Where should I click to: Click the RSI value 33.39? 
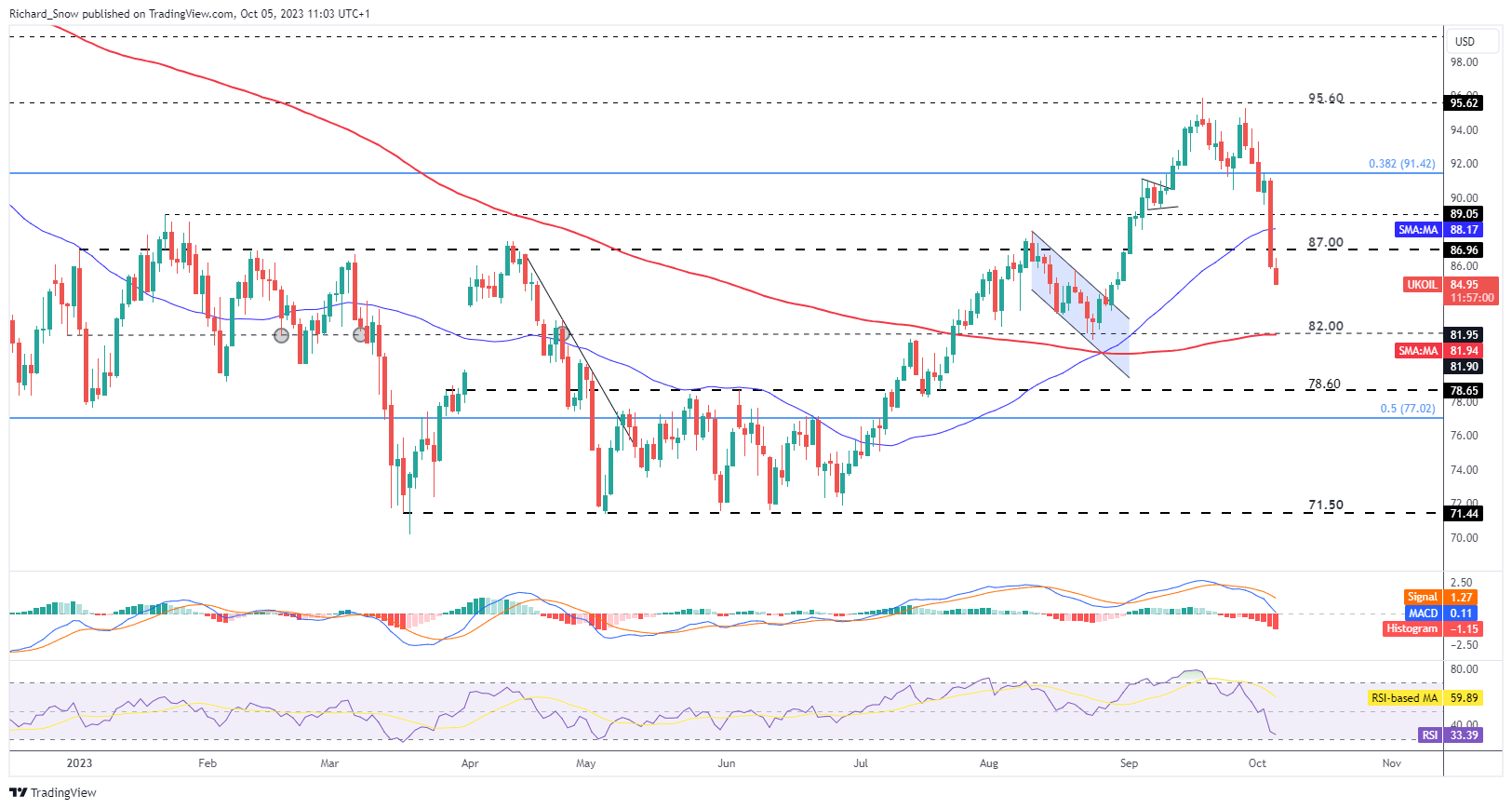pos(1465,735)
